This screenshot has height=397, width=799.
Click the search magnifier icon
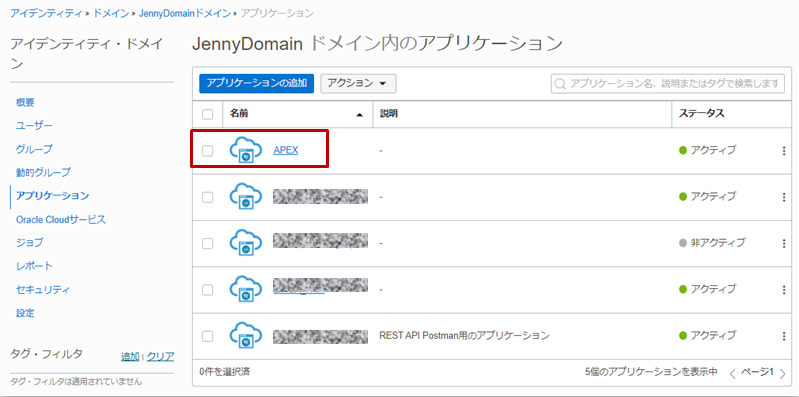[560, 84]
